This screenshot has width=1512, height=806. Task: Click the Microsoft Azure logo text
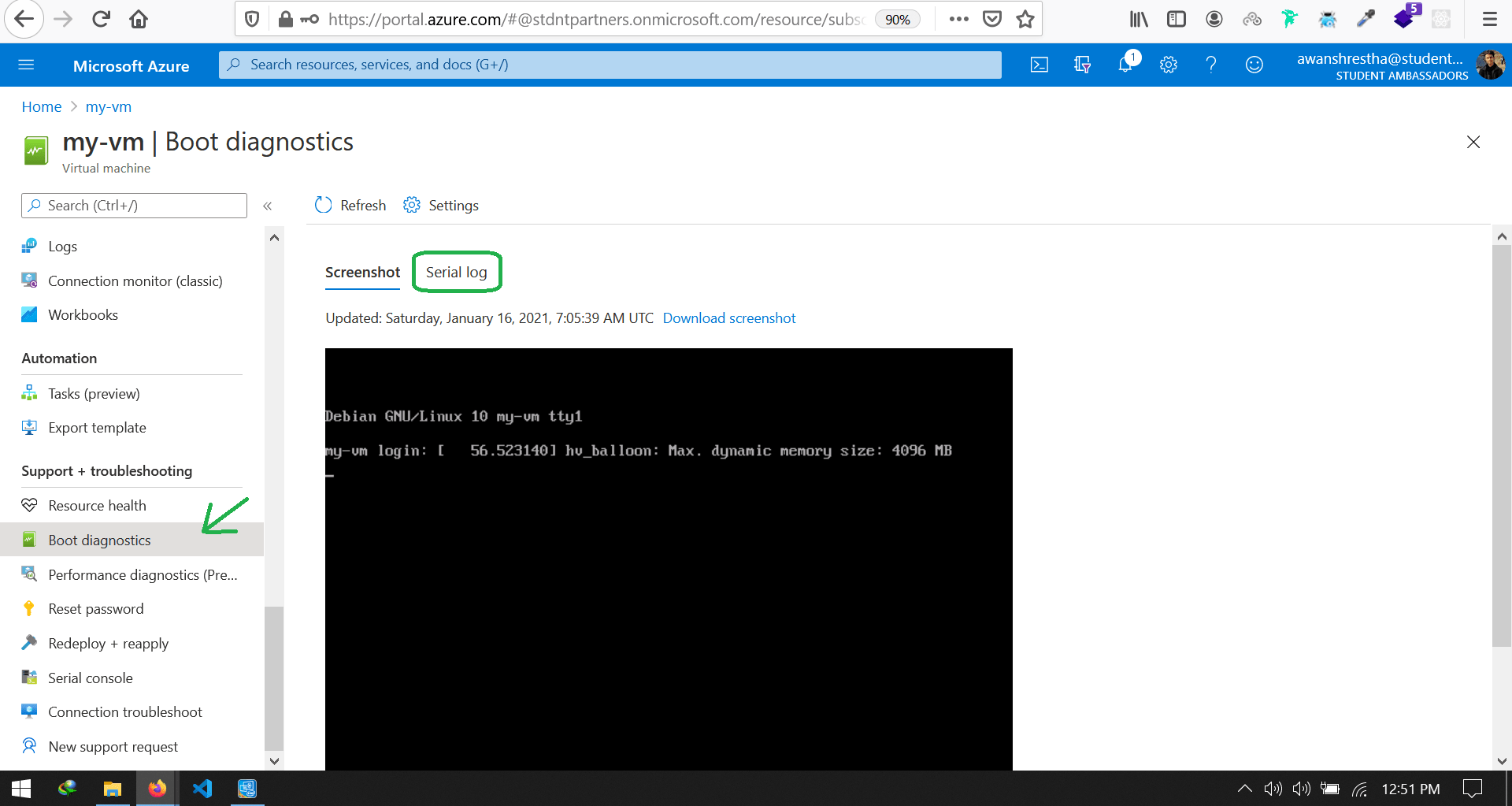pos(132,66)
